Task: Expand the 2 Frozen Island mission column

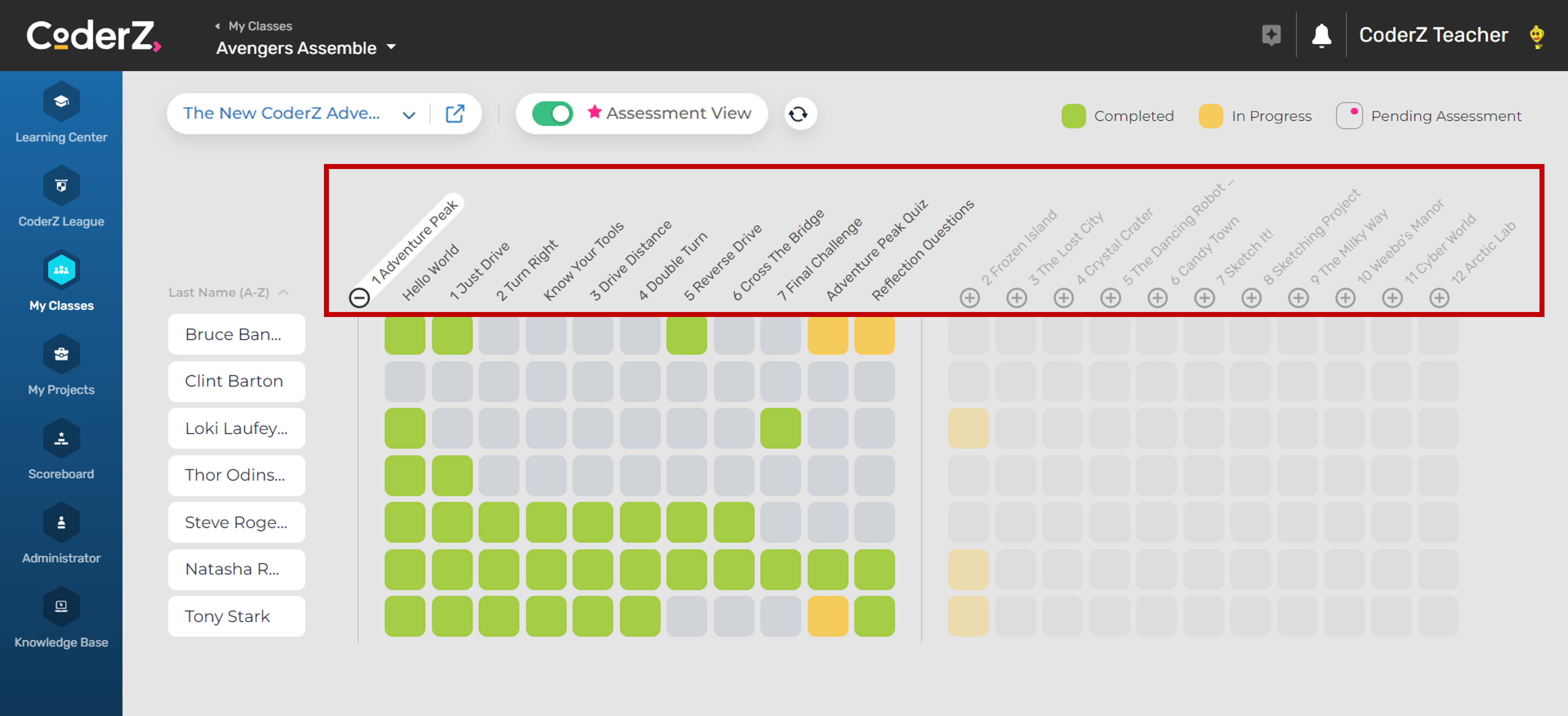Action: [x=969, y=298]
